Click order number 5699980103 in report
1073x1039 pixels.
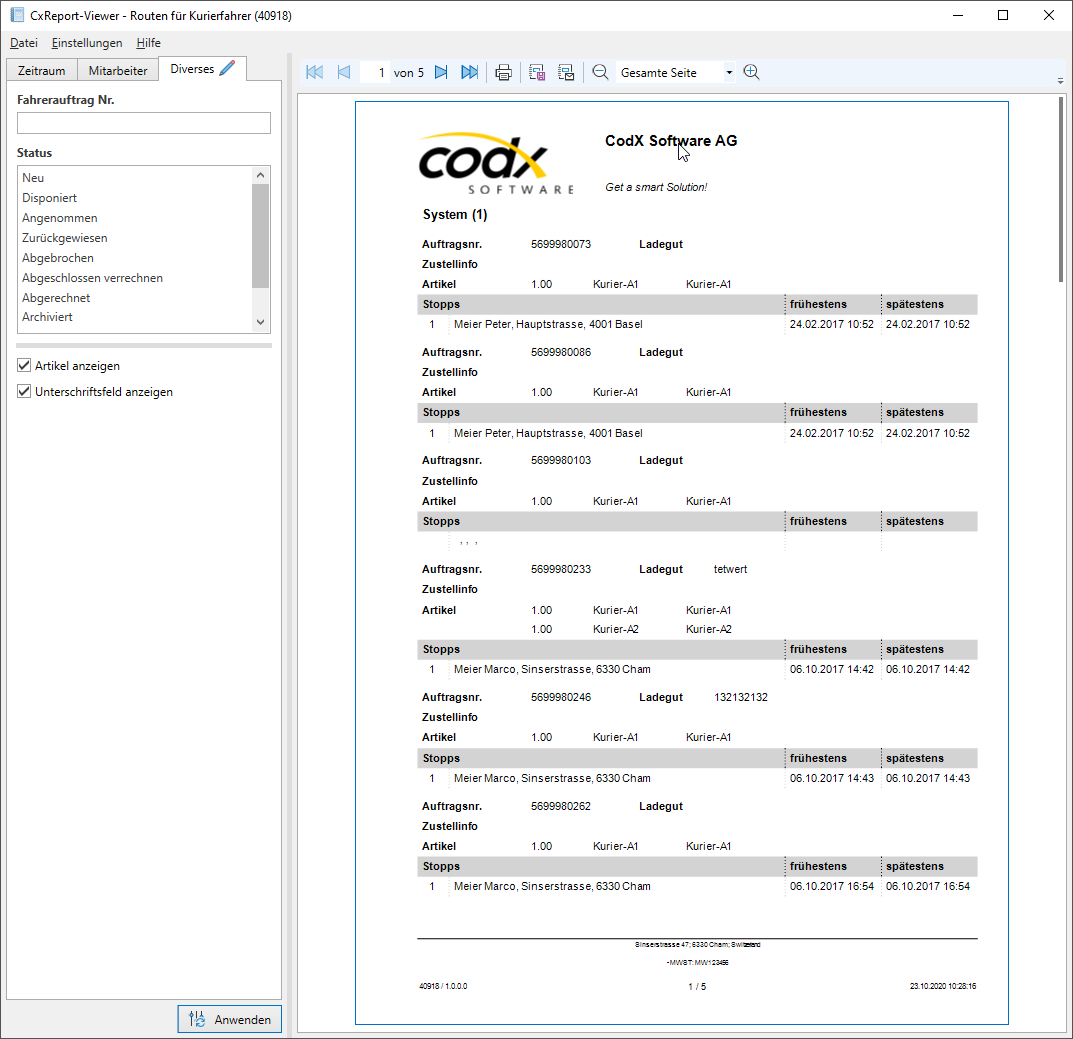(x=560, y=461)
